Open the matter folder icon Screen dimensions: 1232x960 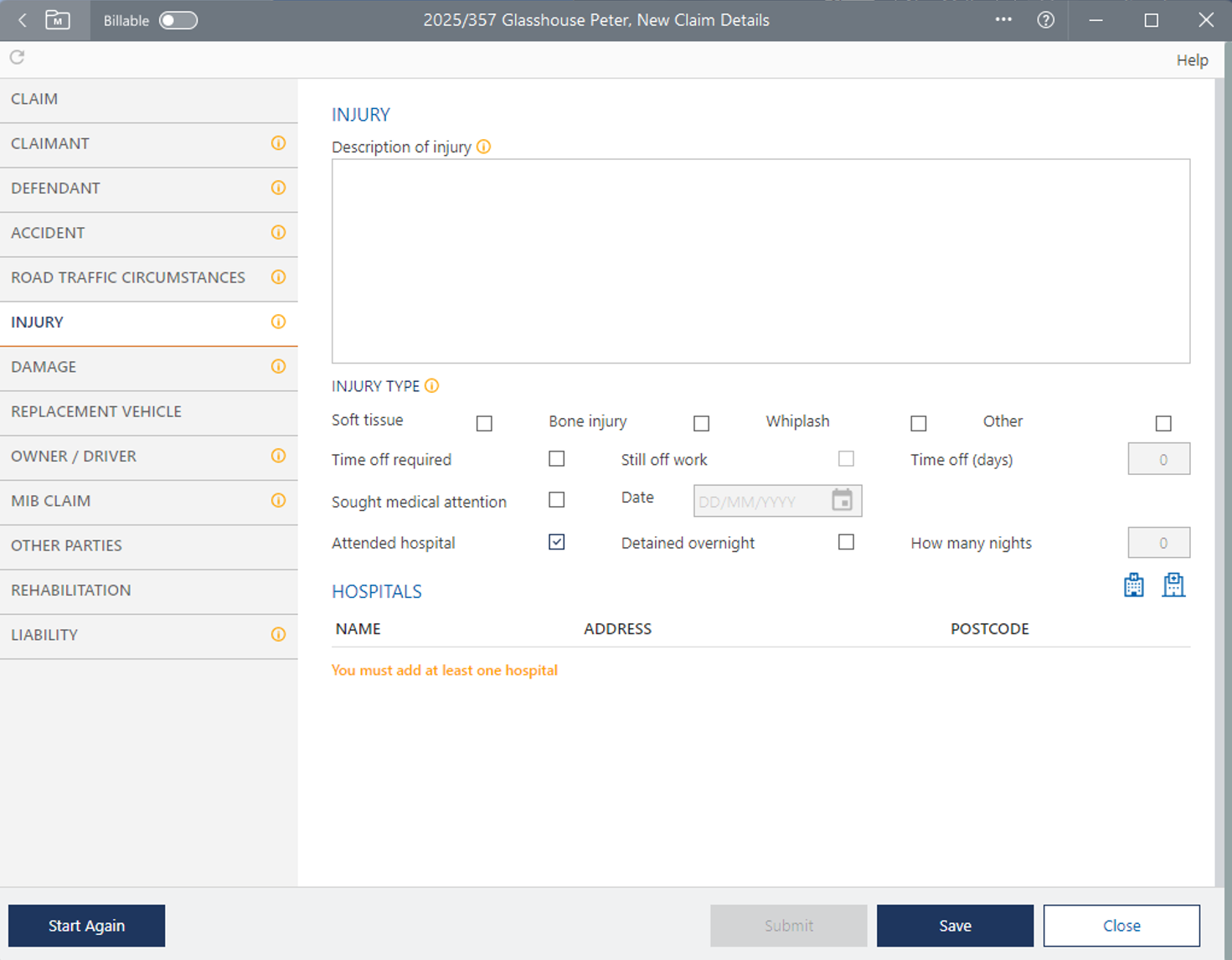click(x=57, y=20)
